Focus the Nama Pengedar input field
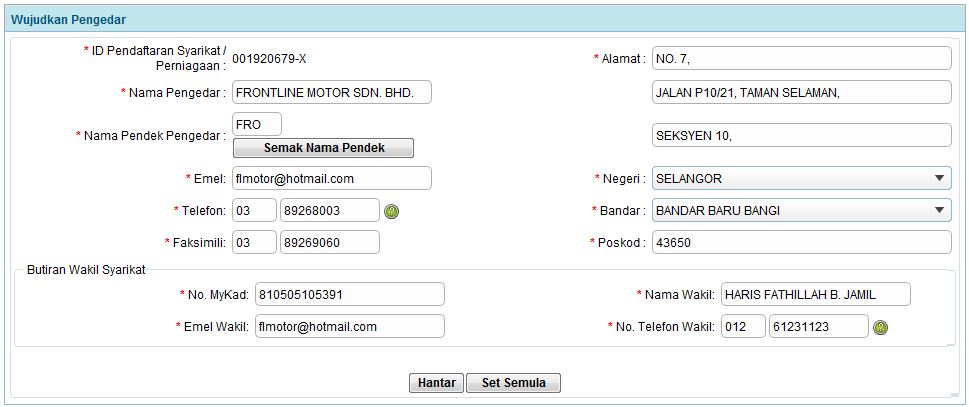This screenshot has width=969, height=407. [332, 93]
